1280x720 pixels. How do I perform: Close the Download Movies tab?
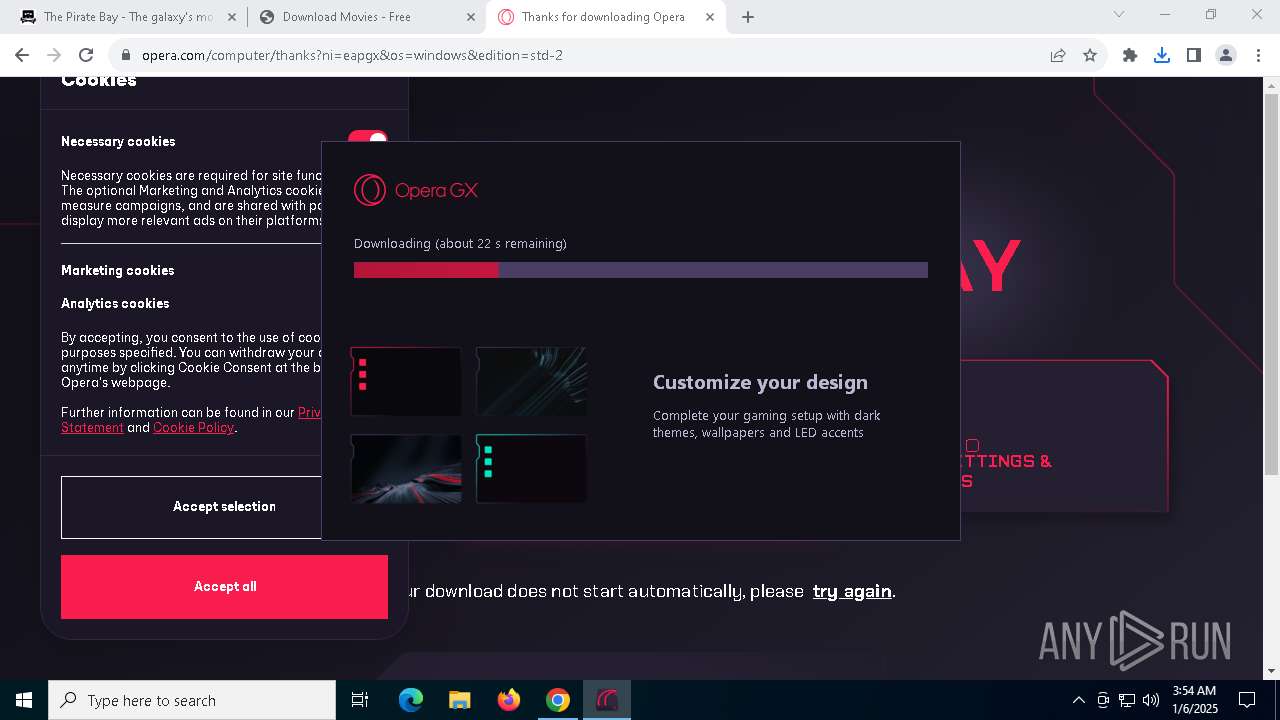tap(469, 17)
